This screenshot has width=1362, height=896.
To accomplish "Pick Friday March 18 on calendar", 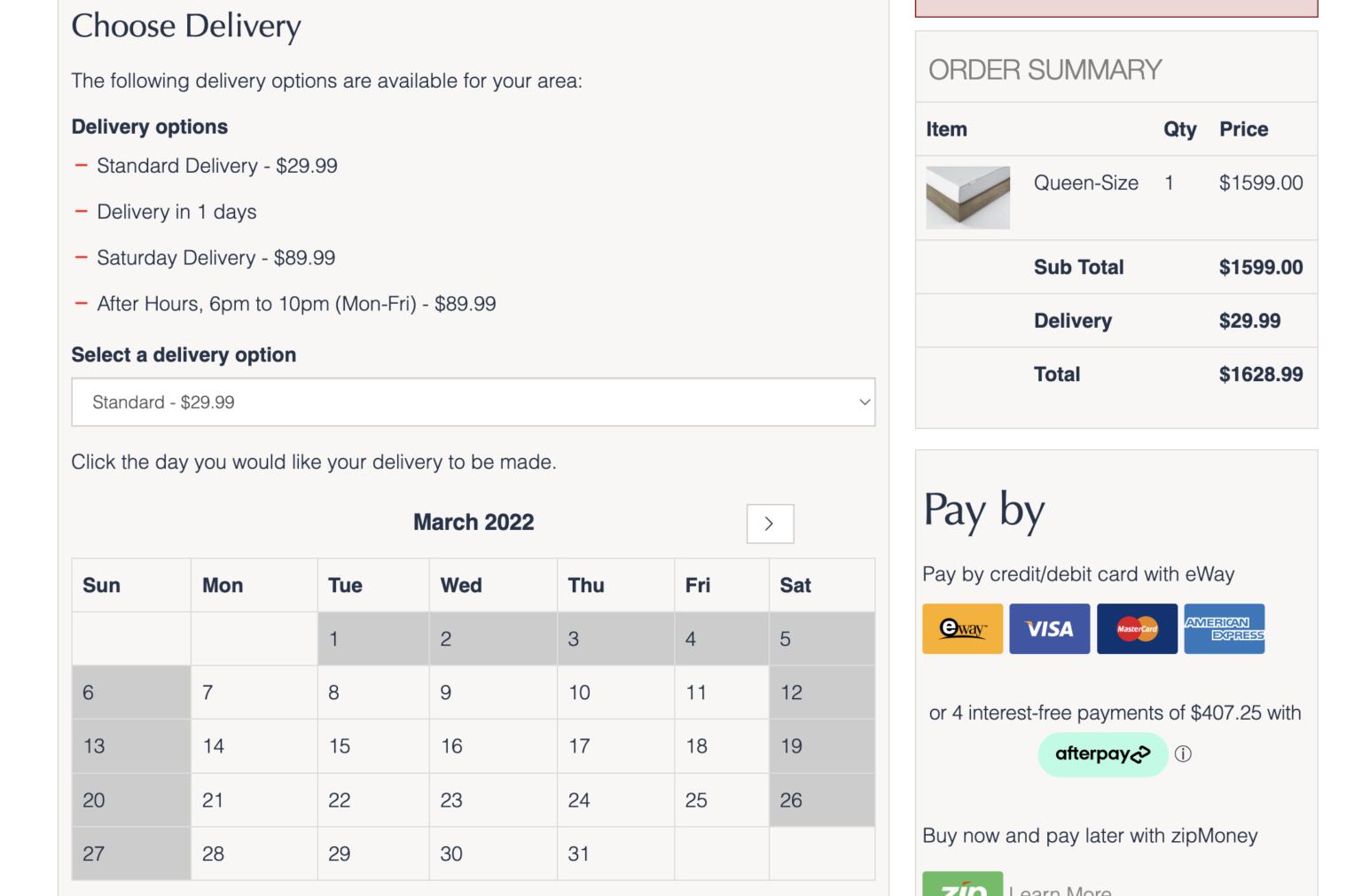I will (x=721, y=746).
